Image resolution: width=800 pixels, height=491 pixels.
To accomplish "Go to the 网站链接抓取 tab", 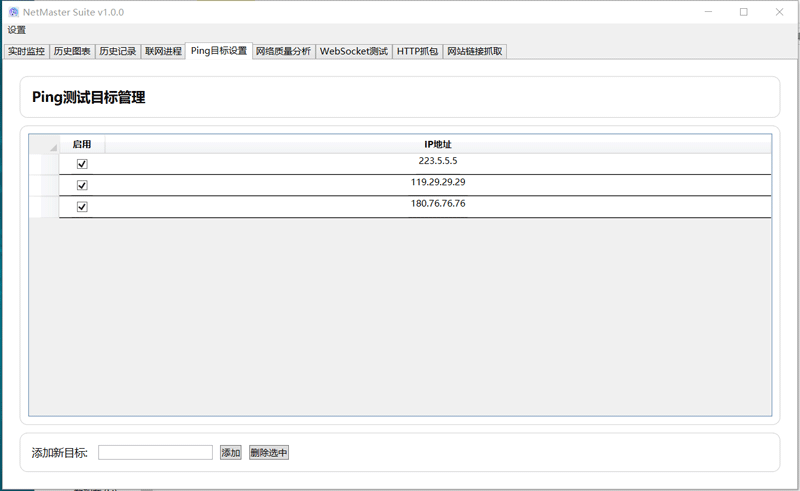I will pos(475,51).
